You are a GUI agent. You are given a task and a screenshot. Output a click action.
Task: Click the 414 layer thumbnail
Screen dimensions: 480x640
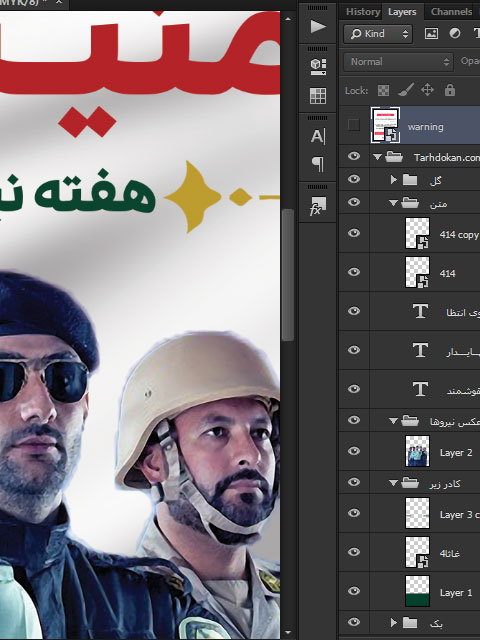pyautogui.click(x=417, y=272)
